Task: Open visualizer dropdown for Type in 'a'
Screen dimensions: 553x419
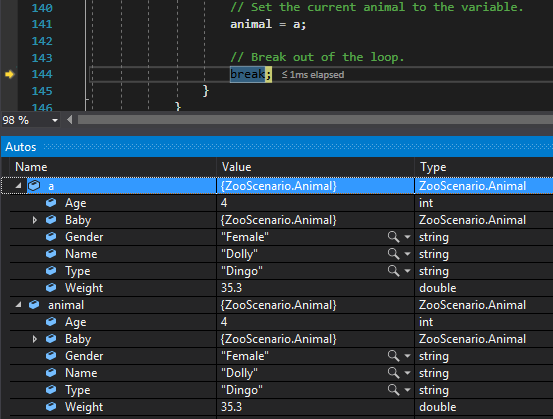Action: (407, 271)
